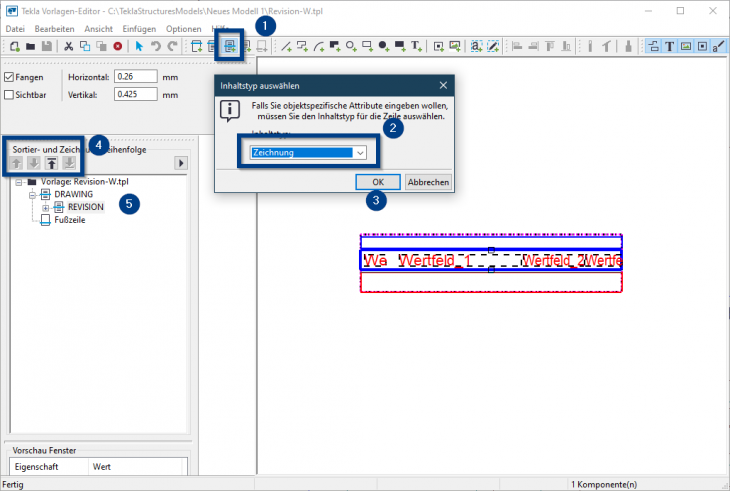Toggle text display (T) button
This screenshot has height=491, width=730.
(x=669, y=46)
